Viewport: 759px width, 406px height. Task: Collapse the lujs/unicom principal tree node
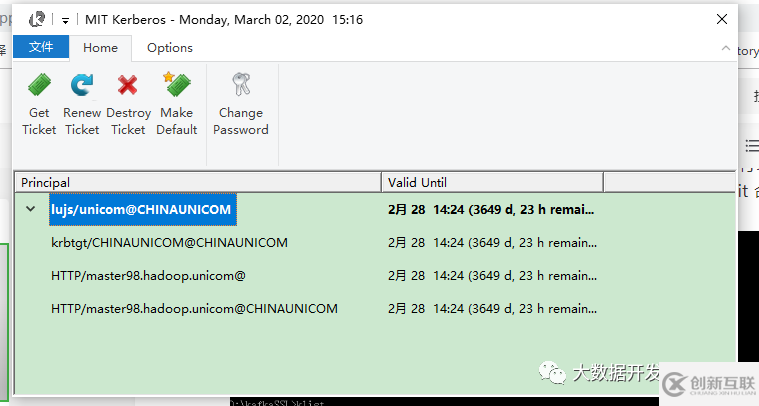click(30, 209)
